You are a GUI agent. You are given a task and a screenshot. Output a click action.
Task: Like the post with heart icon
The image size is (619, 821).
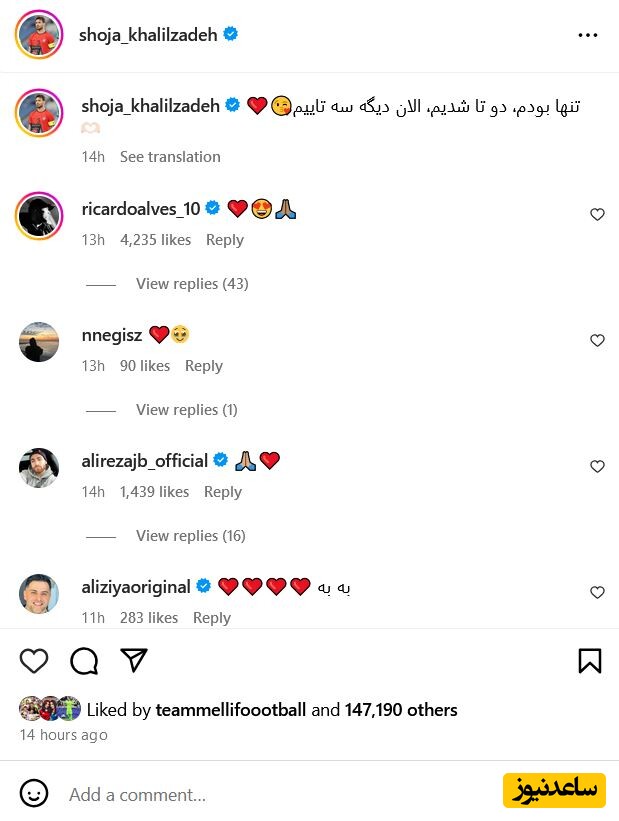34,661
